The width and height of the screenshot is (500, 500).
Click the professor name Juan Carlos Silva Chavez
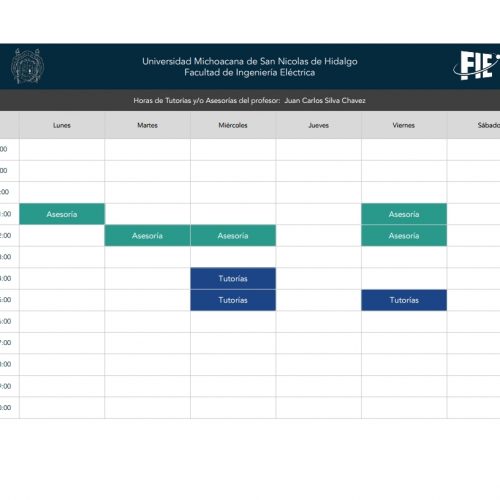coord(325,100)
